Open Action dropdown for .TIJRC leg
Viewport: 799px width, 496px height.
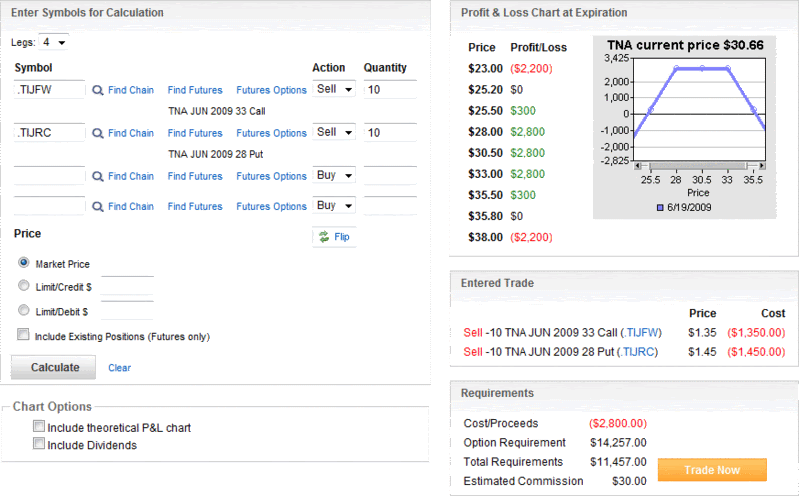(335, 132)
